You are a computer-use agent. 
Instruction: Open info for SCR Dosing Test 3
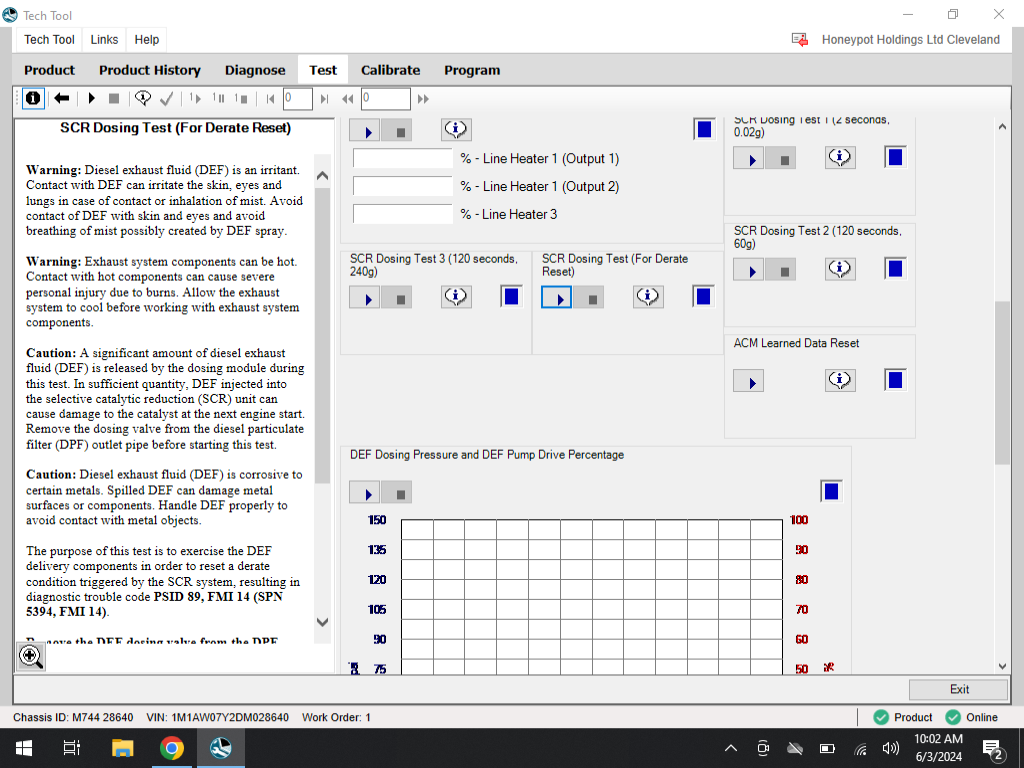pos(456,297)
